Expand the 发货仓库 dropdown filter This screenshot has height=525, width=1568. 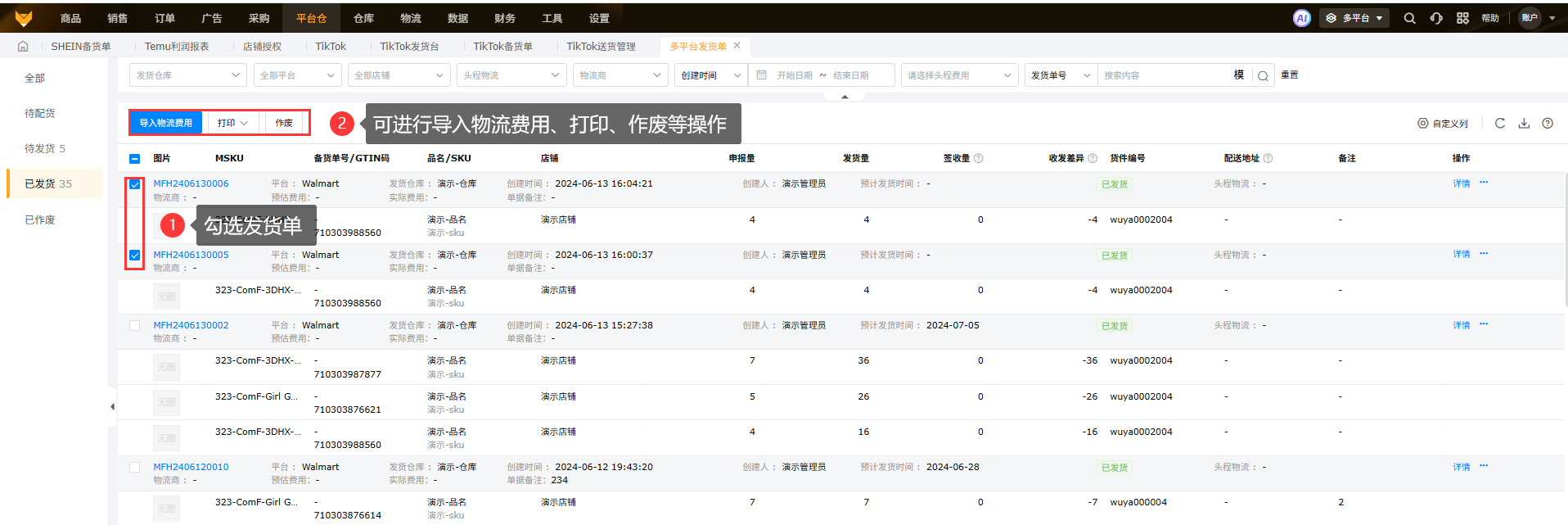coord(187,75)
